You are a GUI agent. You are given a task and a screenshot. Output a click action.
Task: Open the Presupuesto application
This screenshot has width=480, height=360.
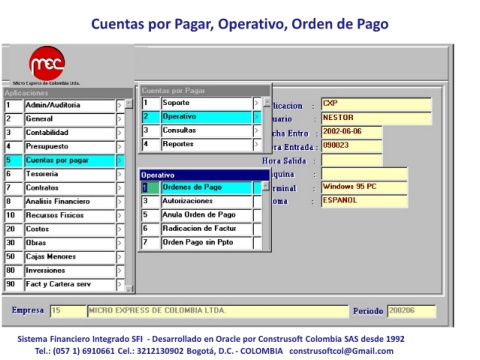[x=70, y=147]
